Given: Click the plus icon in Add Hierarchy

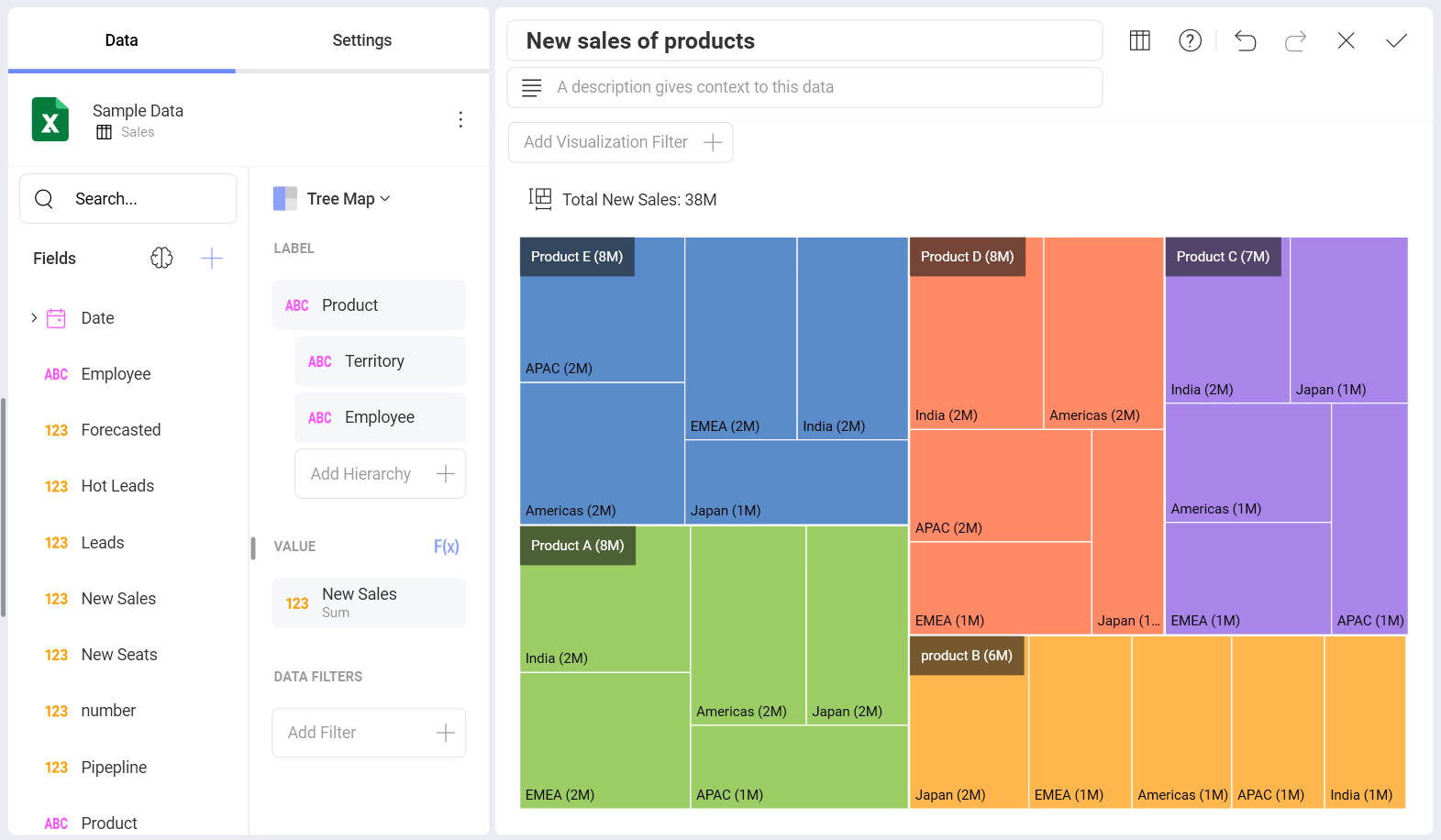Looking at the screenshot, I should [446, 474].
